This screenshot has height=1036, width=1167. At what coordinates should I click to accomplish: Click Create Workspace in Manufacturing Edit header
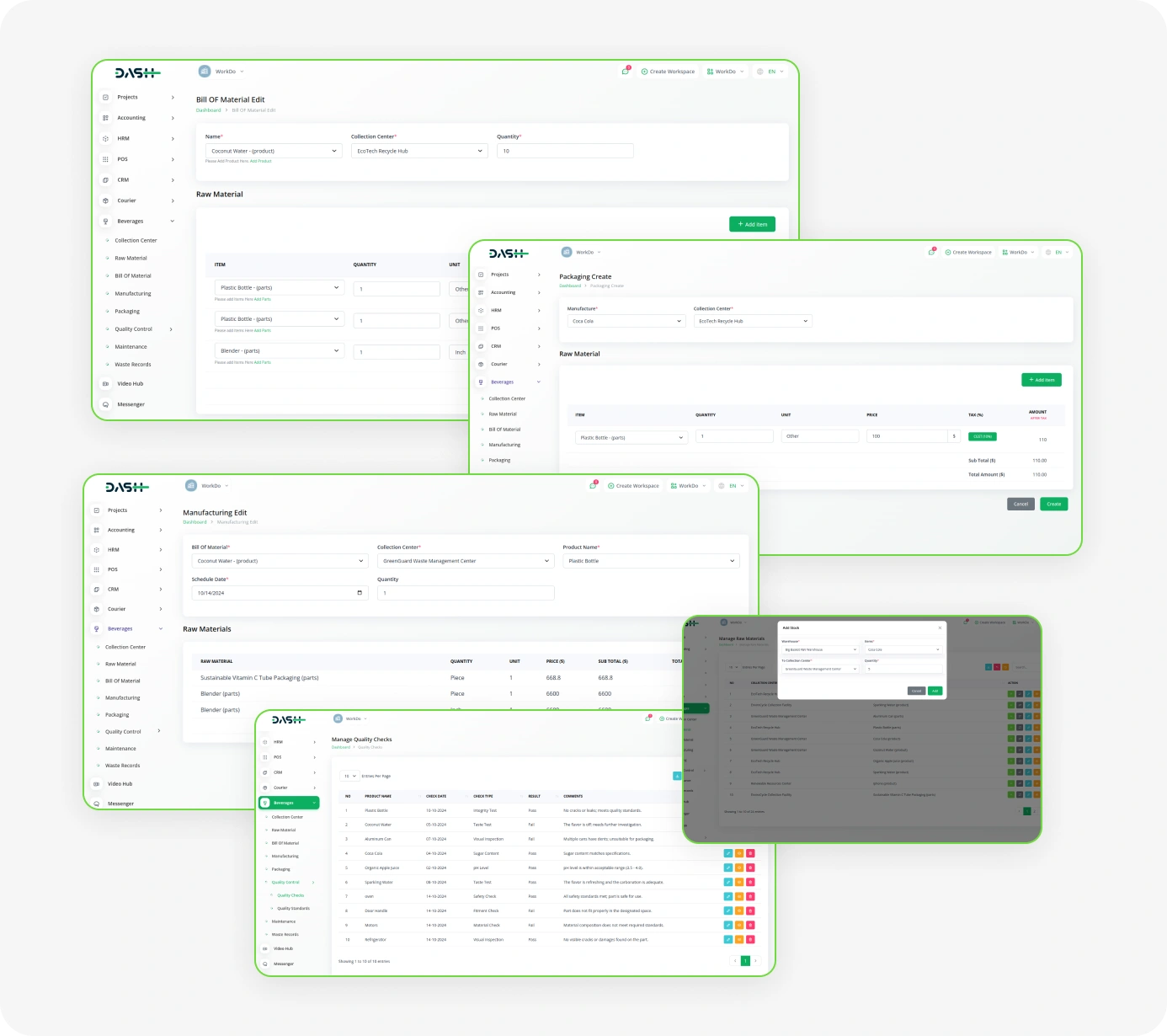[633, 486]
